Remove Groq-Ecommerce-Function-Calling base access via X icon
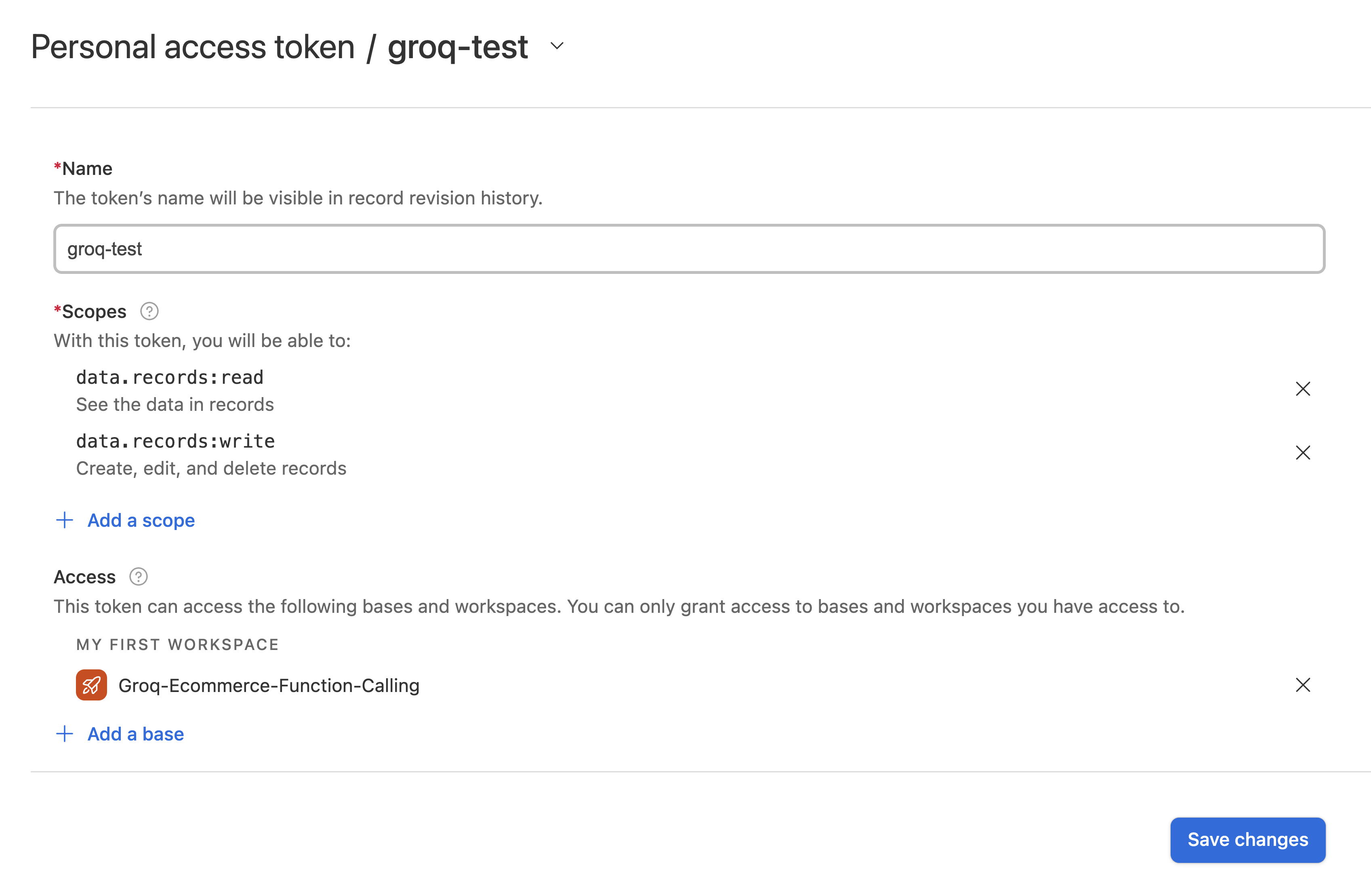Screen dimensions: 1371x896 point(1303,685)
